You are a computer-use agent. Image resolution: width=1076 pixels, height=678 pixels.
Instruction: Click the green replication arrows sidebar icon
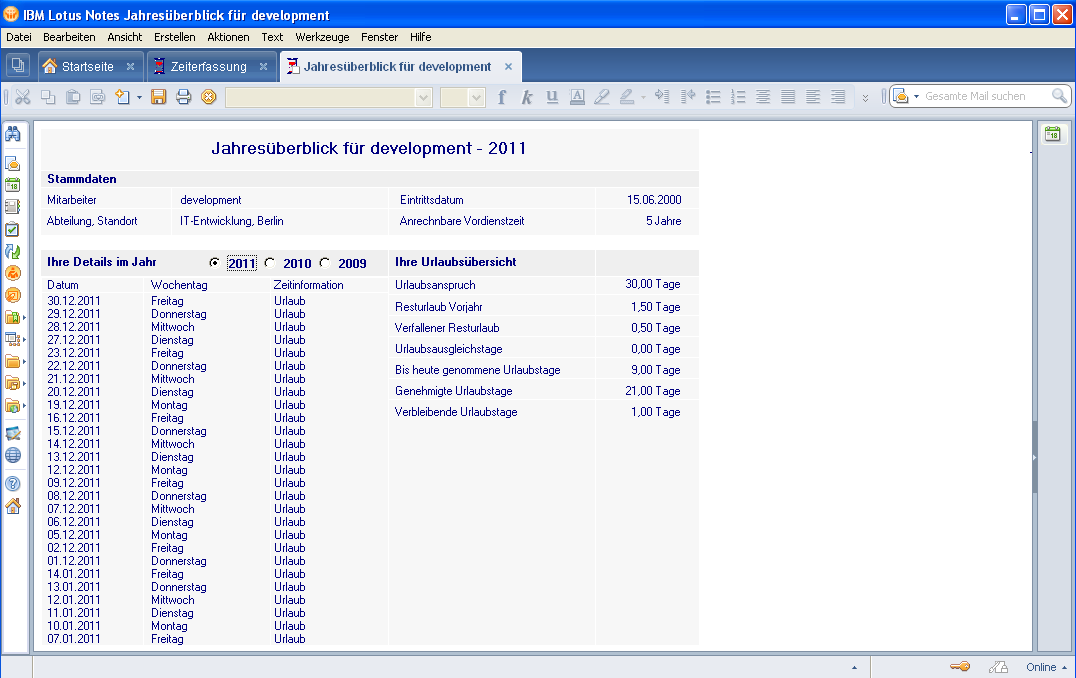click(x=13, y=251)
